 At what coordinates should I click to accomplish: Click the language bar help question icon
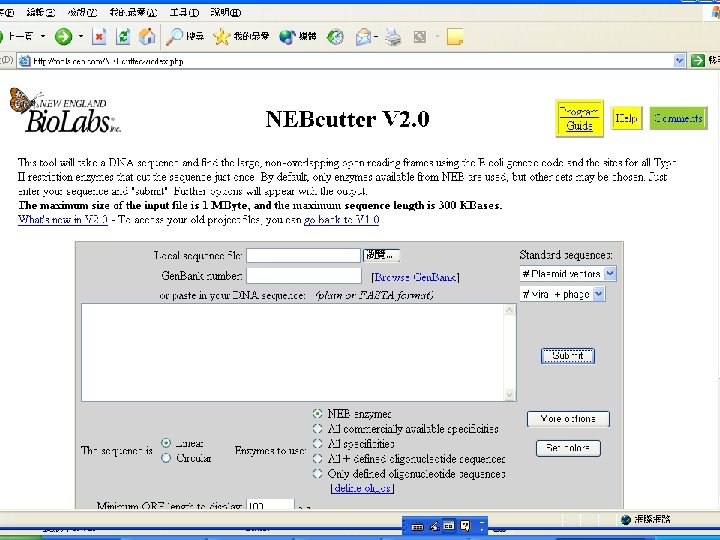point(465,526)
